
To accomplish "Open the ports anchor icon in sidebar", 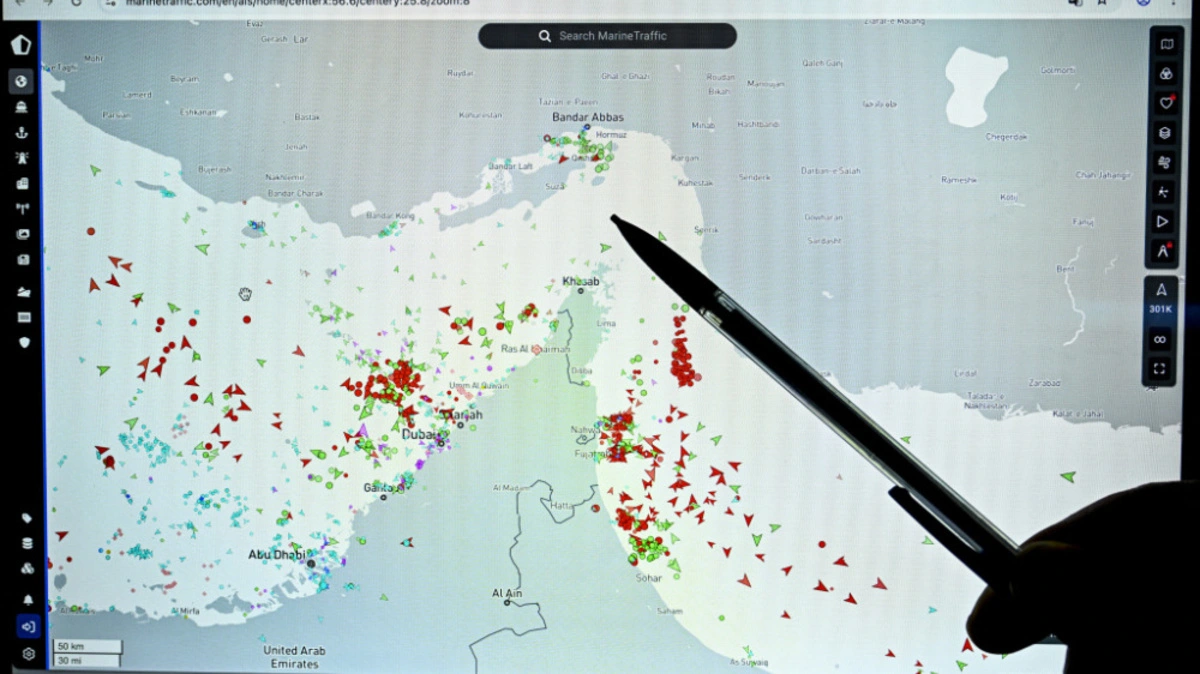I will 21,132.
